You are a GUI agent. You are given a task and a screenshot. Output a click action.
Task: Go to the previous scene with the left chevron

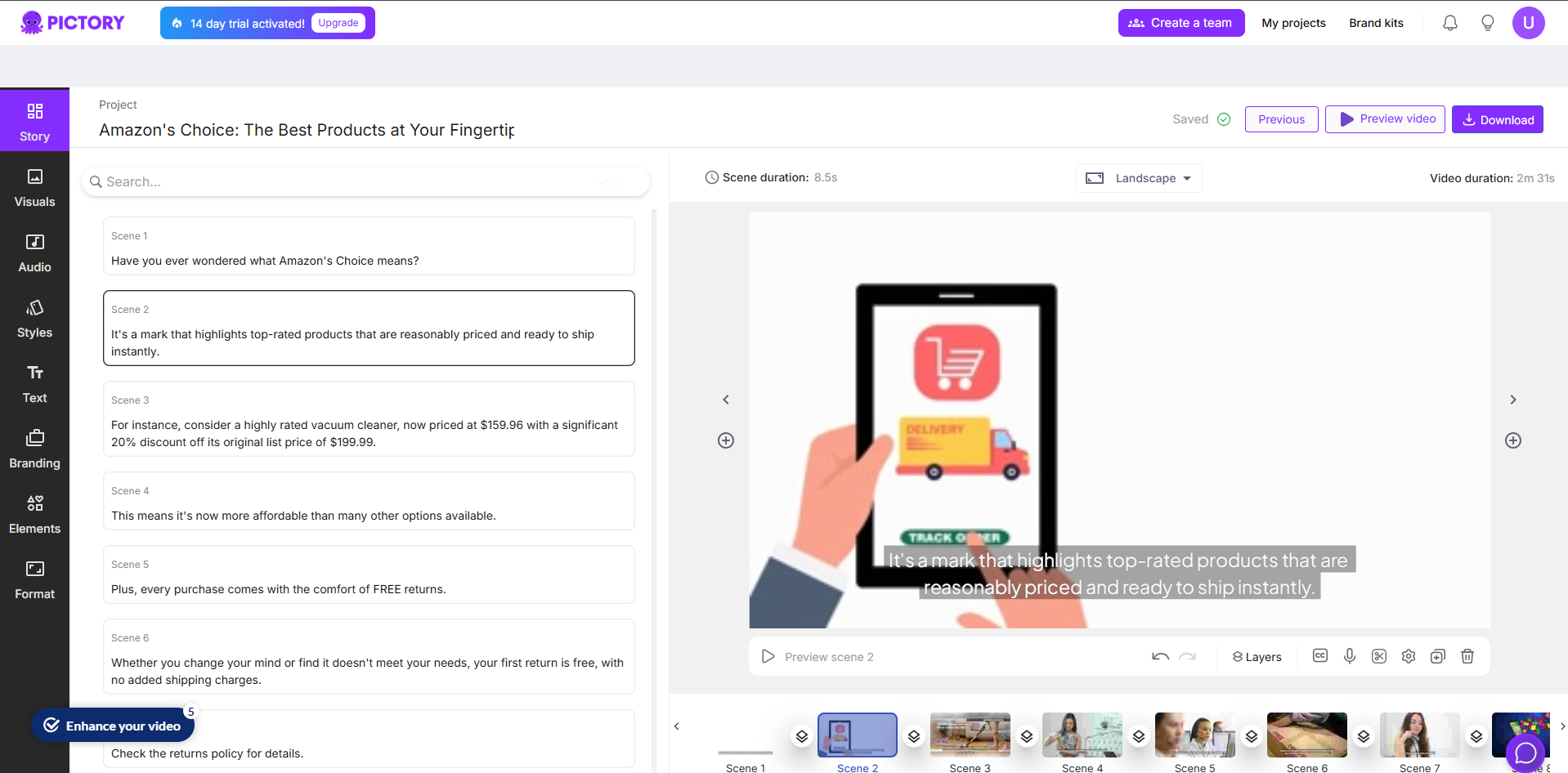(726, 400)
